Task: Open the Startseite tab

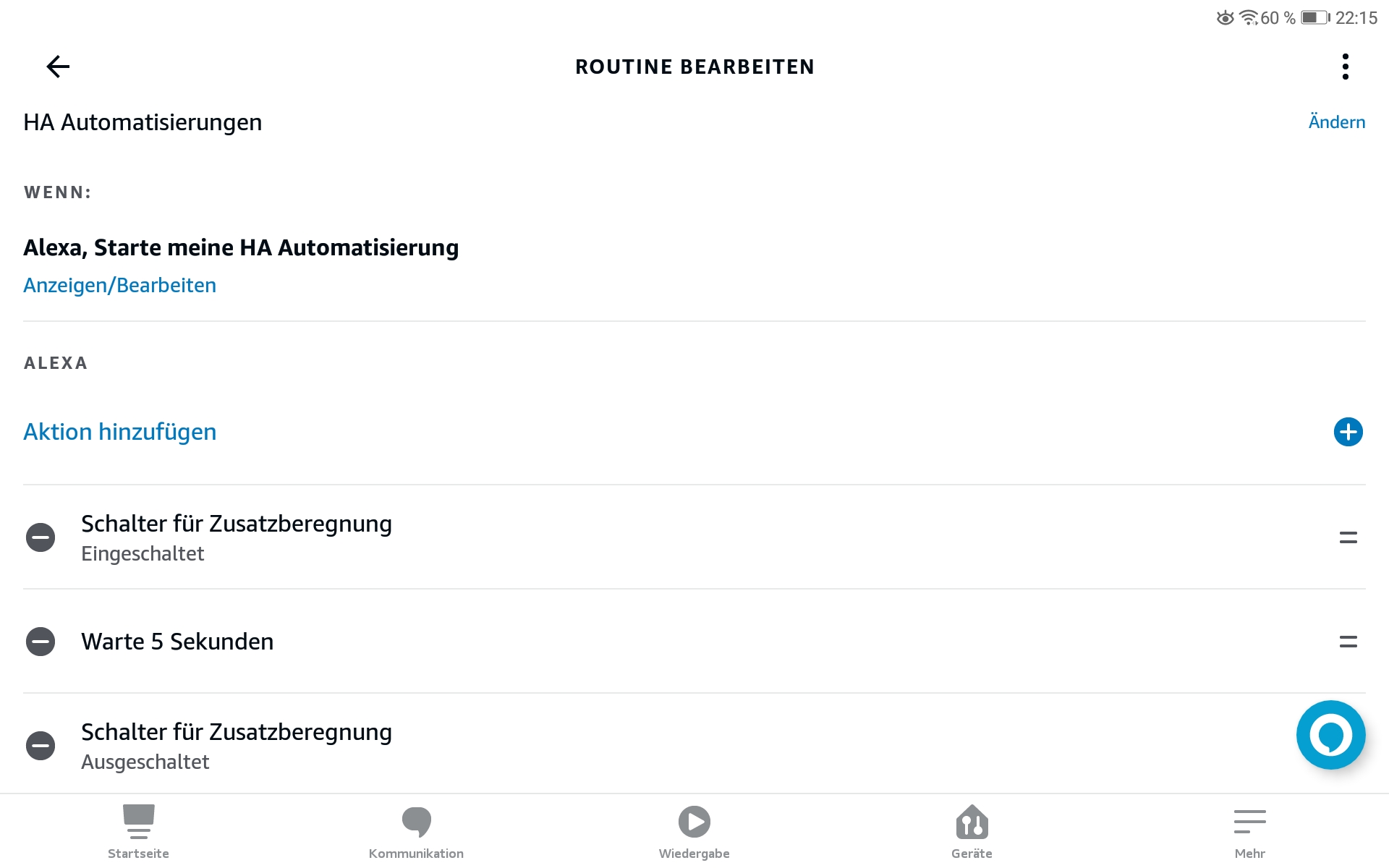Action: tap(138, 832)
